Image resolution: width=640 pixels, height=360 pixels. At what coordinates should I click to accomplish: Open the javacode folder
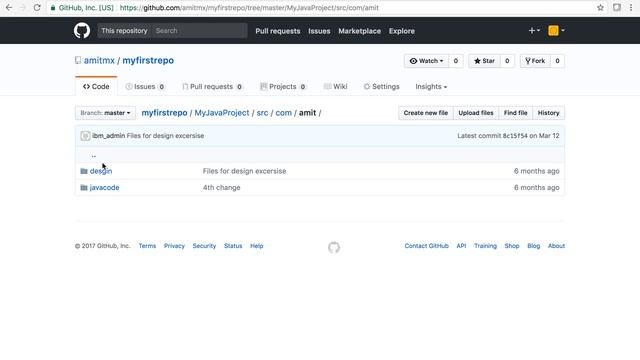tap(104, 188)
